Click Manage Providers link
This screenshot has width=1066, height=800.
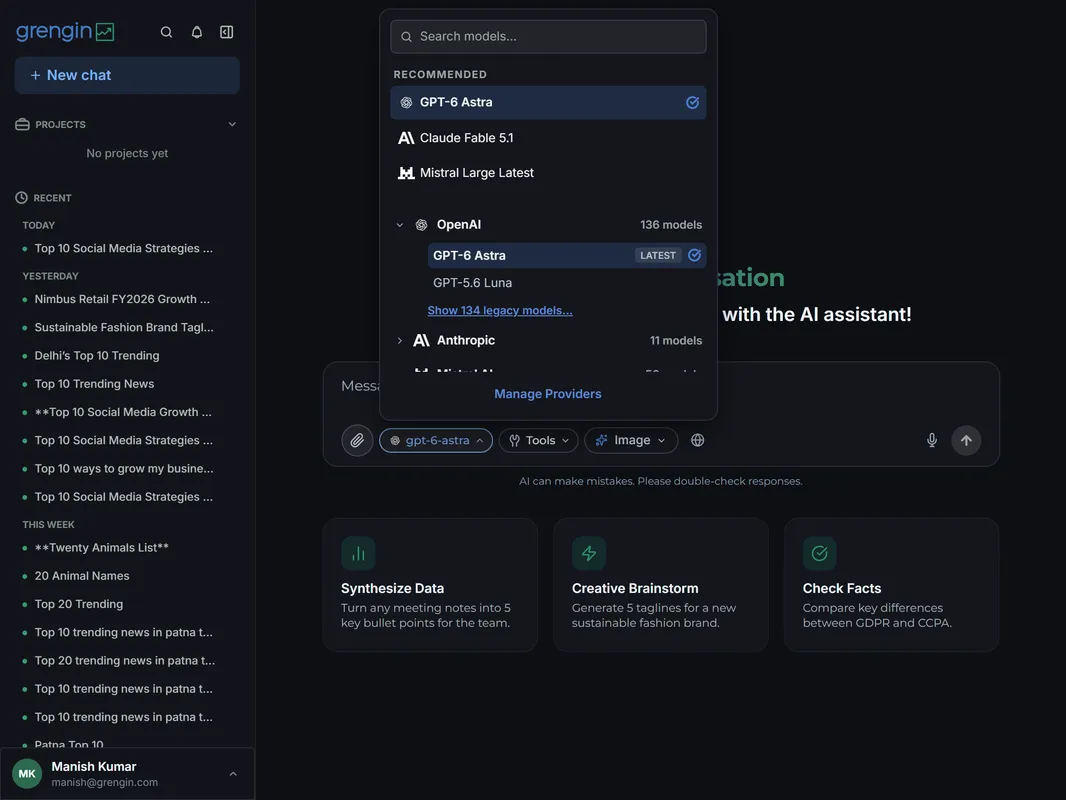548,394
